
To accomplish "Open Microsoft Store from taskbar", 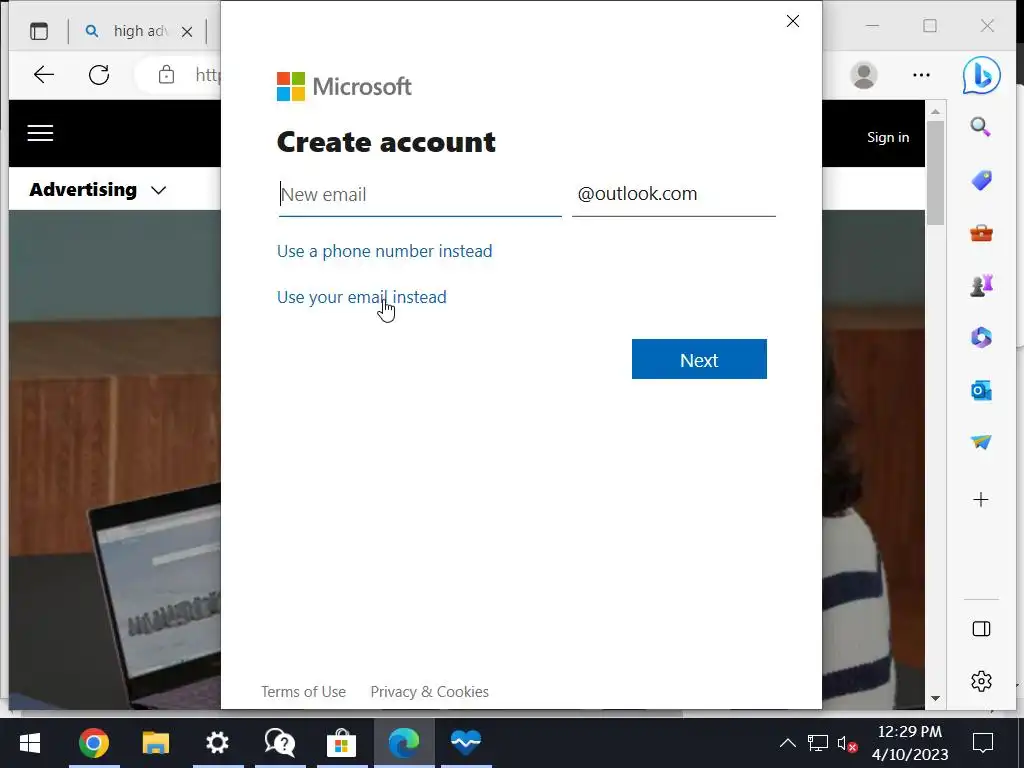I will click(342, 743).
